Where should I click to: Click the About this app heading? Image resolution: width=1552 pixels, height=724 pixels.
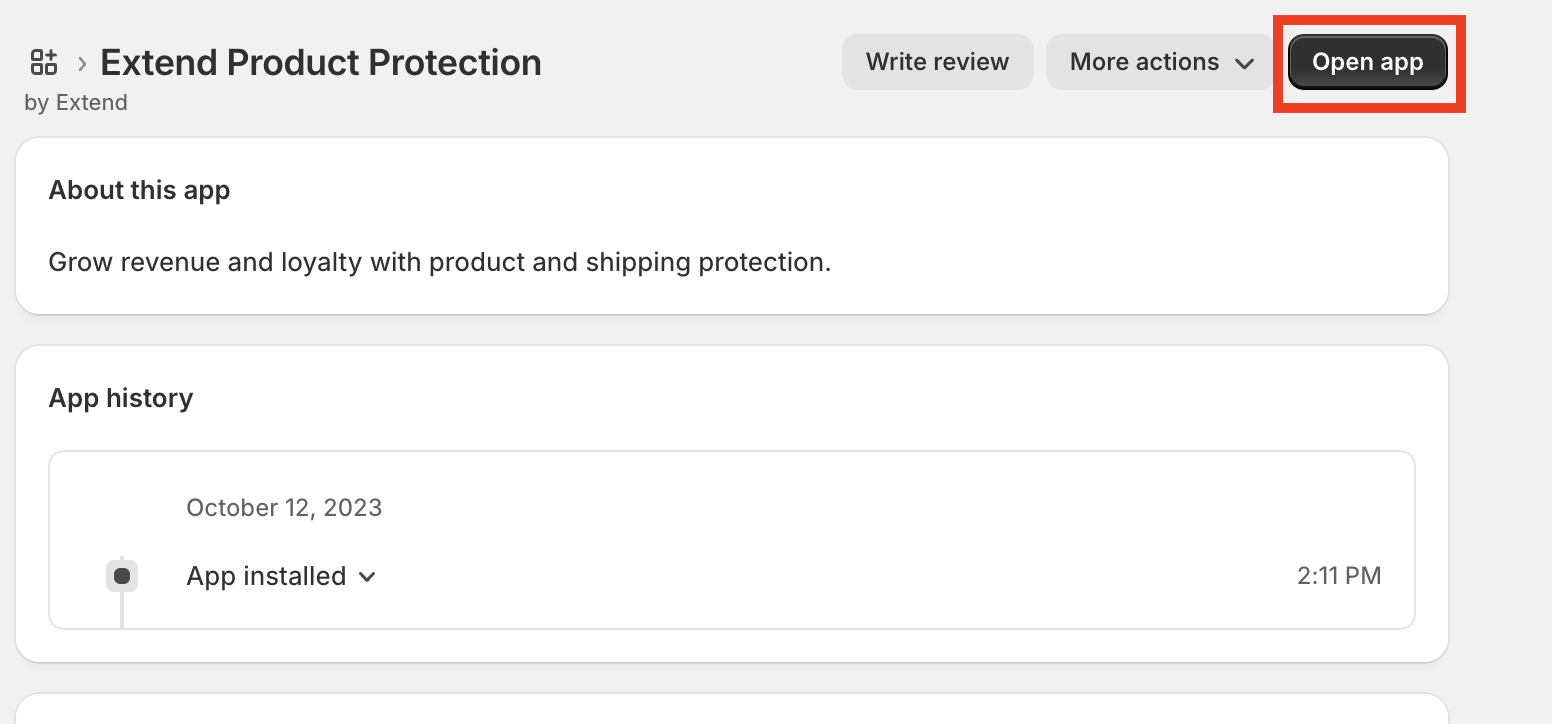[x=139, y=190]
